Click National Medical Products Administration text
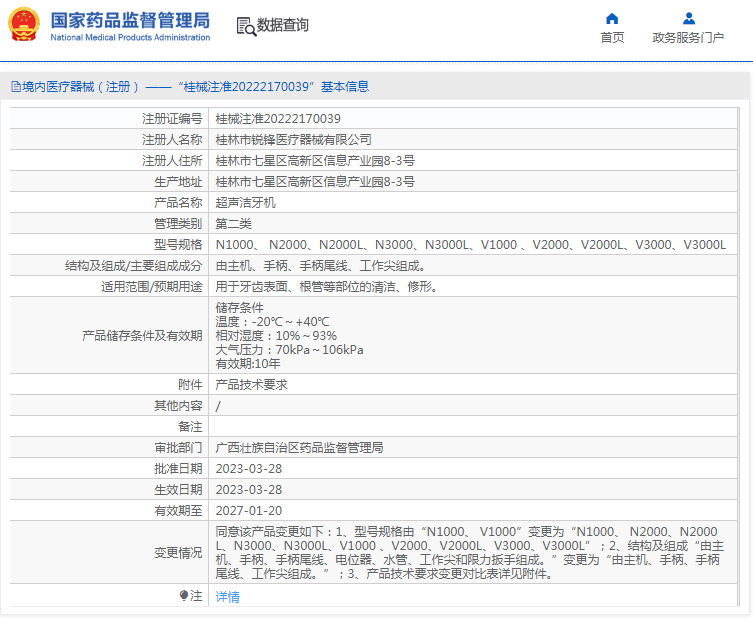Screen dimensions: 753x618 click(x=130, y=37)
